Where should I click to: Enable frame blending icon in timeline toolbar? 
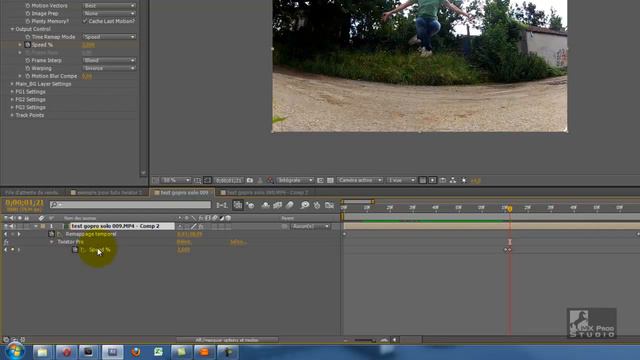(x=278, y=205)
